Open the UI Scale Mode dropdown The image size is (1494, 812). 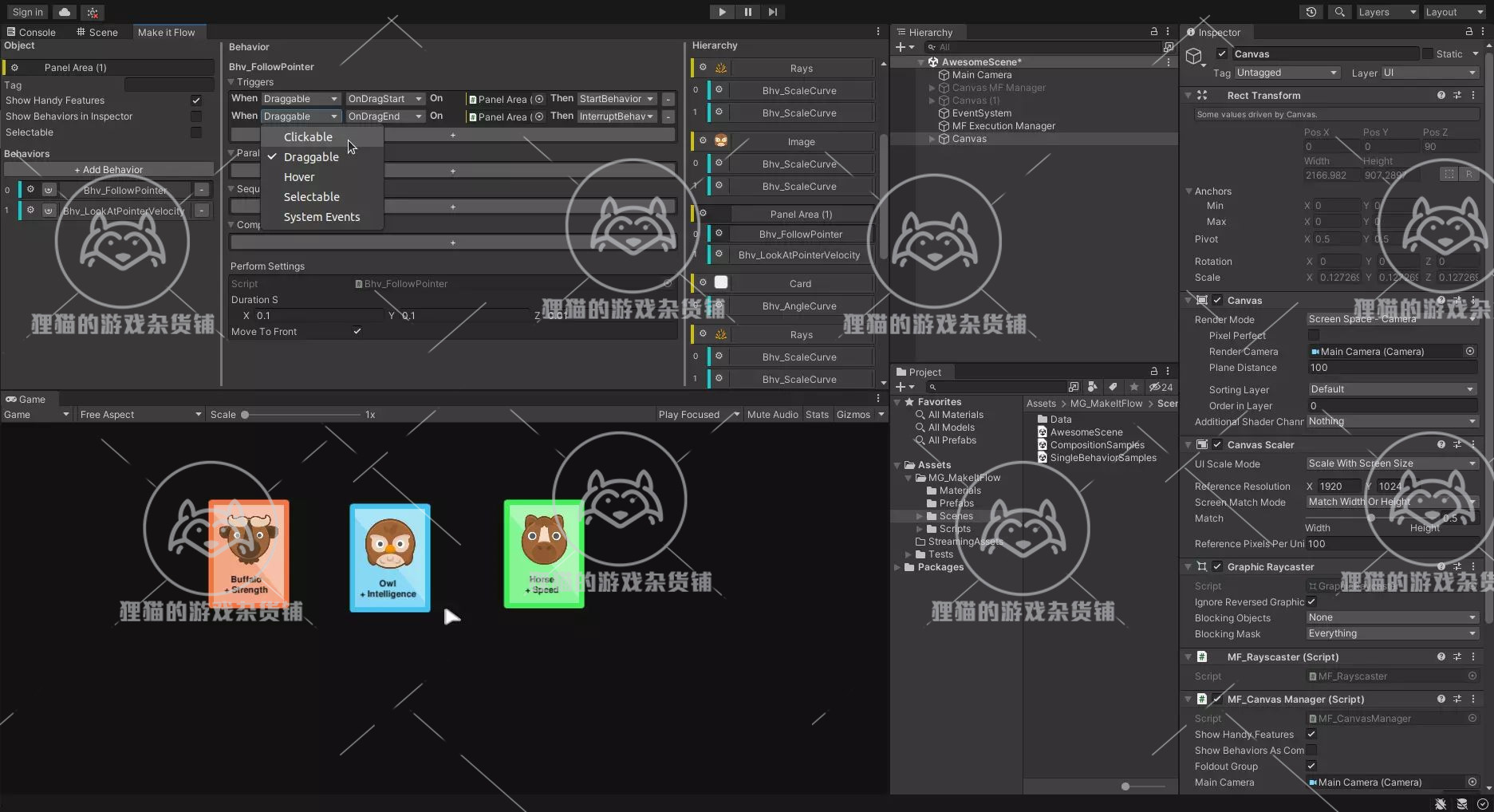click(1391, 463)
